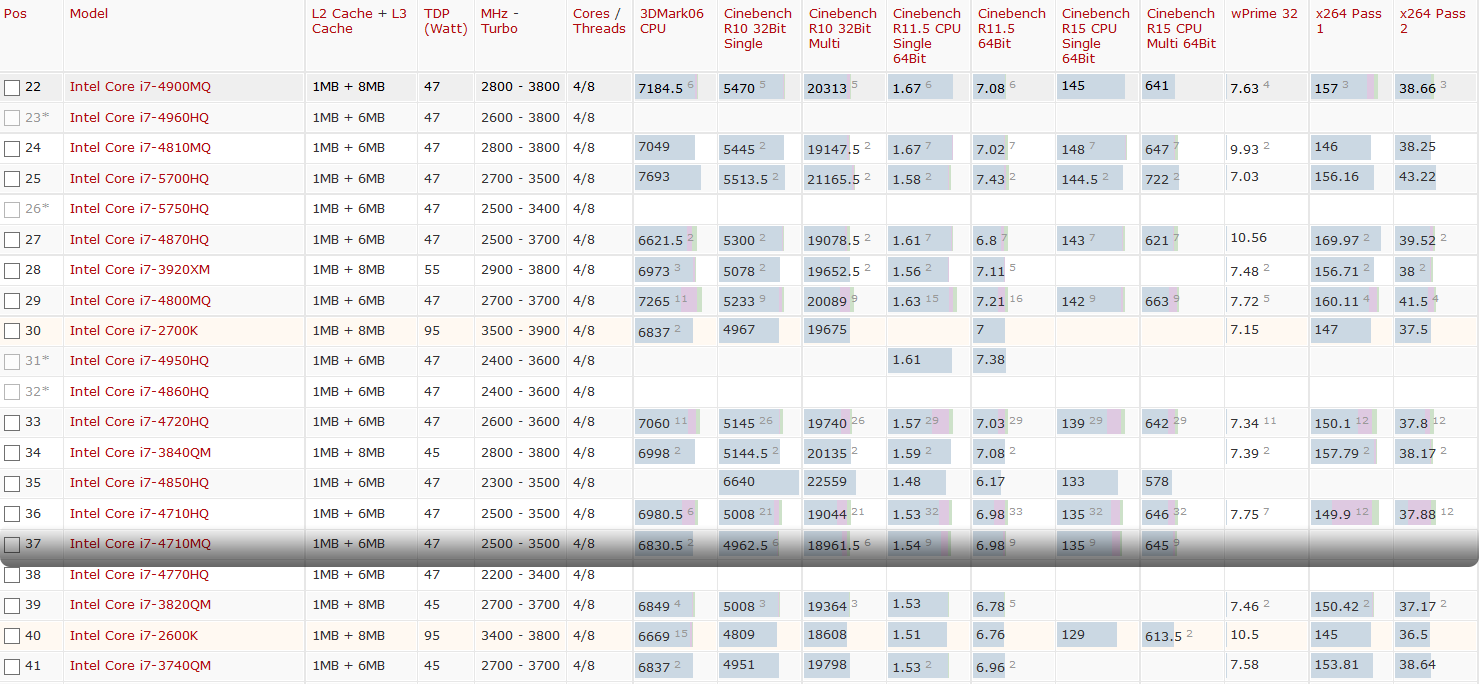Open Intel Core i7-4720HQ link
This screenshot has width=1479, height=684.
click(x=139, y=422)
